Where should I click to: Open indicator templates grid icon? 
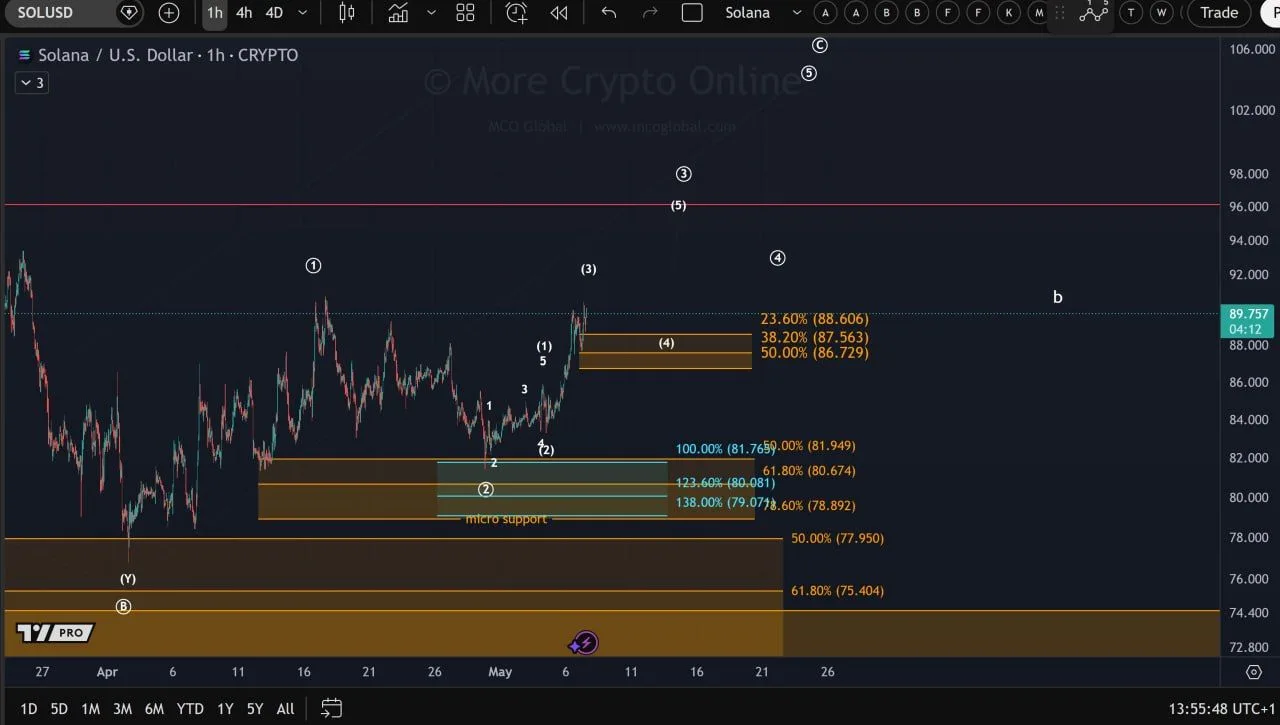(465, 13)
